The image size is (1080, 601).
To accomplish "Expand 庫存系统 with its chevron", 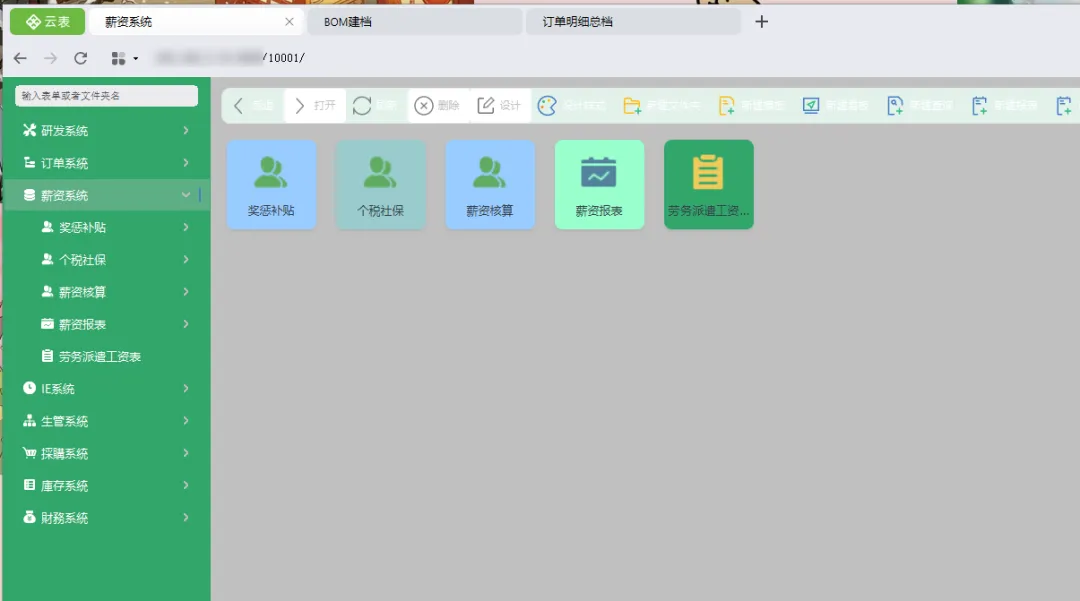I will tap(186, 485).
